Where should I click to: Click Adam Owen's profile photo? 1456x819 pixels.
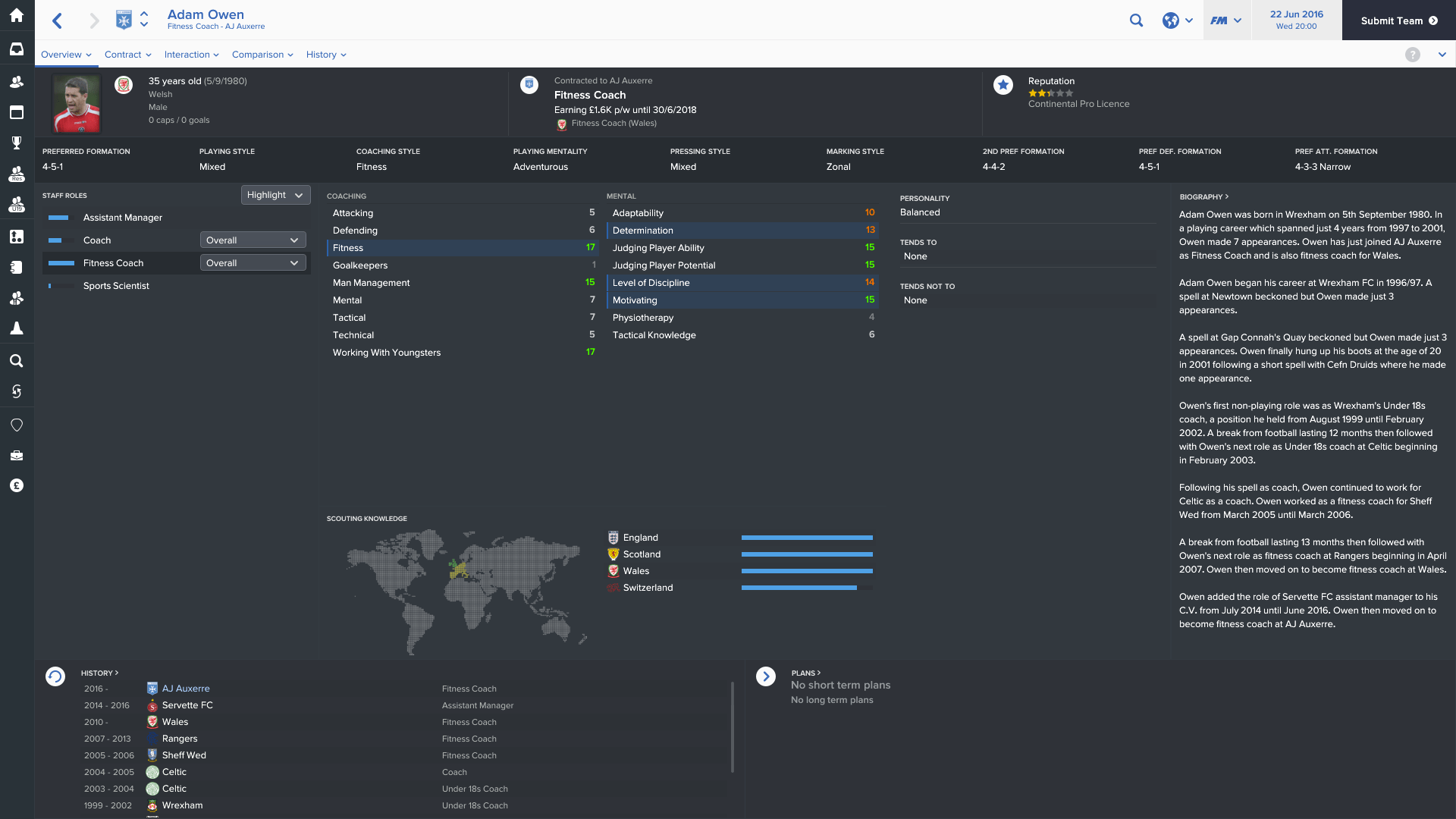pyautogui.click(x=77, y=104)
